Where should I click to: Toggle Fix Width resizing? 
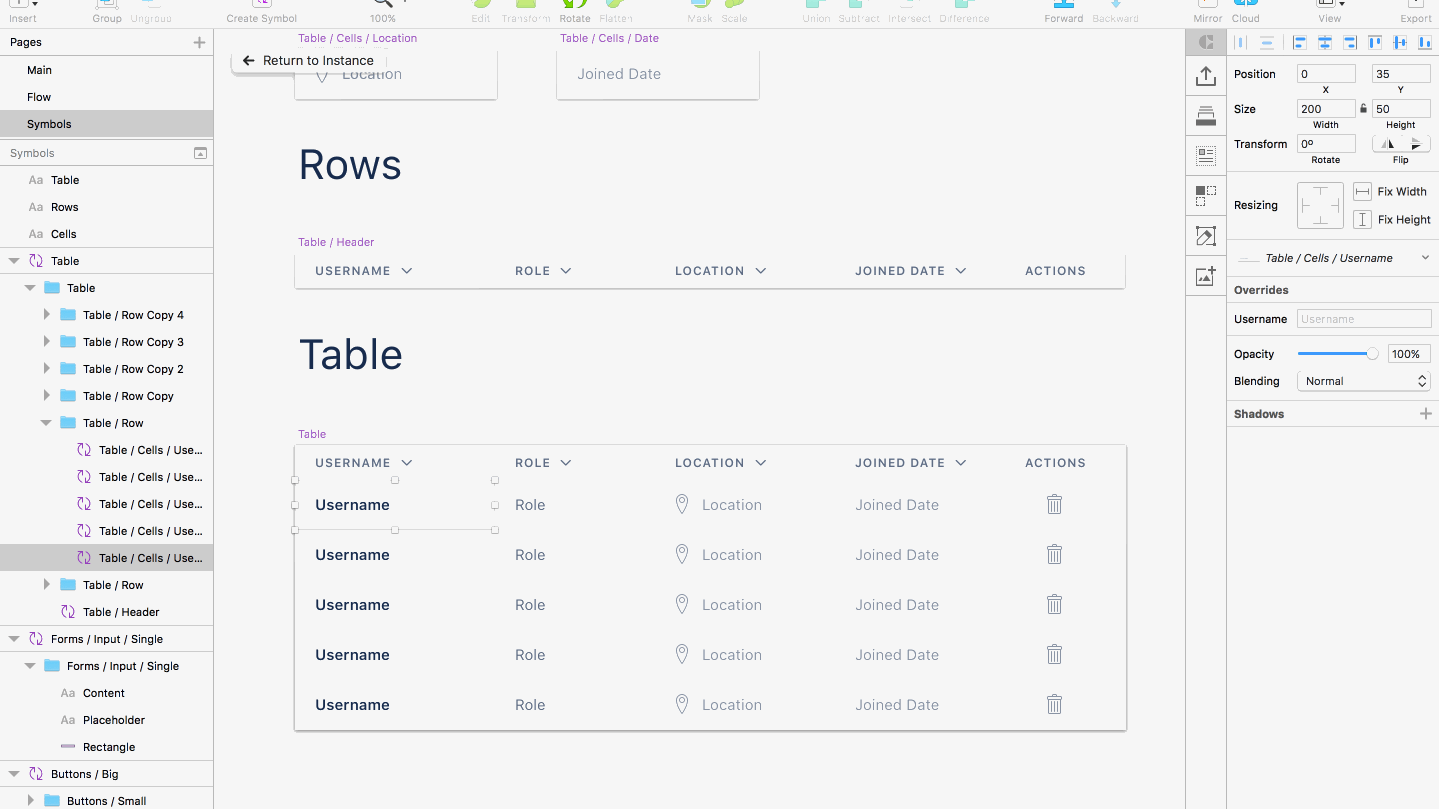1362,191
